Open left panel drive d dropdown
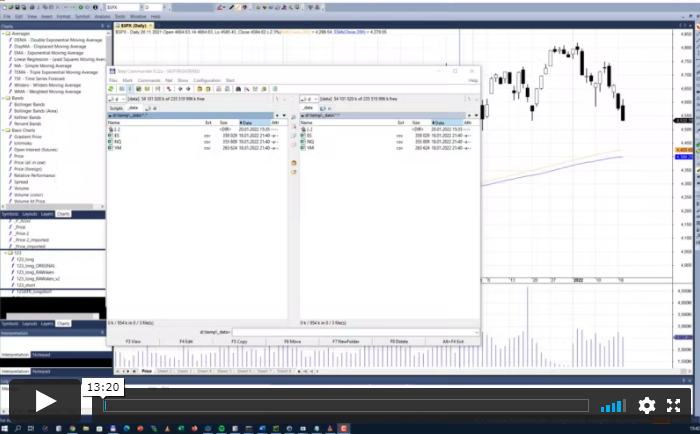This screenshot has width=700, height=434. pyautogui.click(x=117, y=99)
